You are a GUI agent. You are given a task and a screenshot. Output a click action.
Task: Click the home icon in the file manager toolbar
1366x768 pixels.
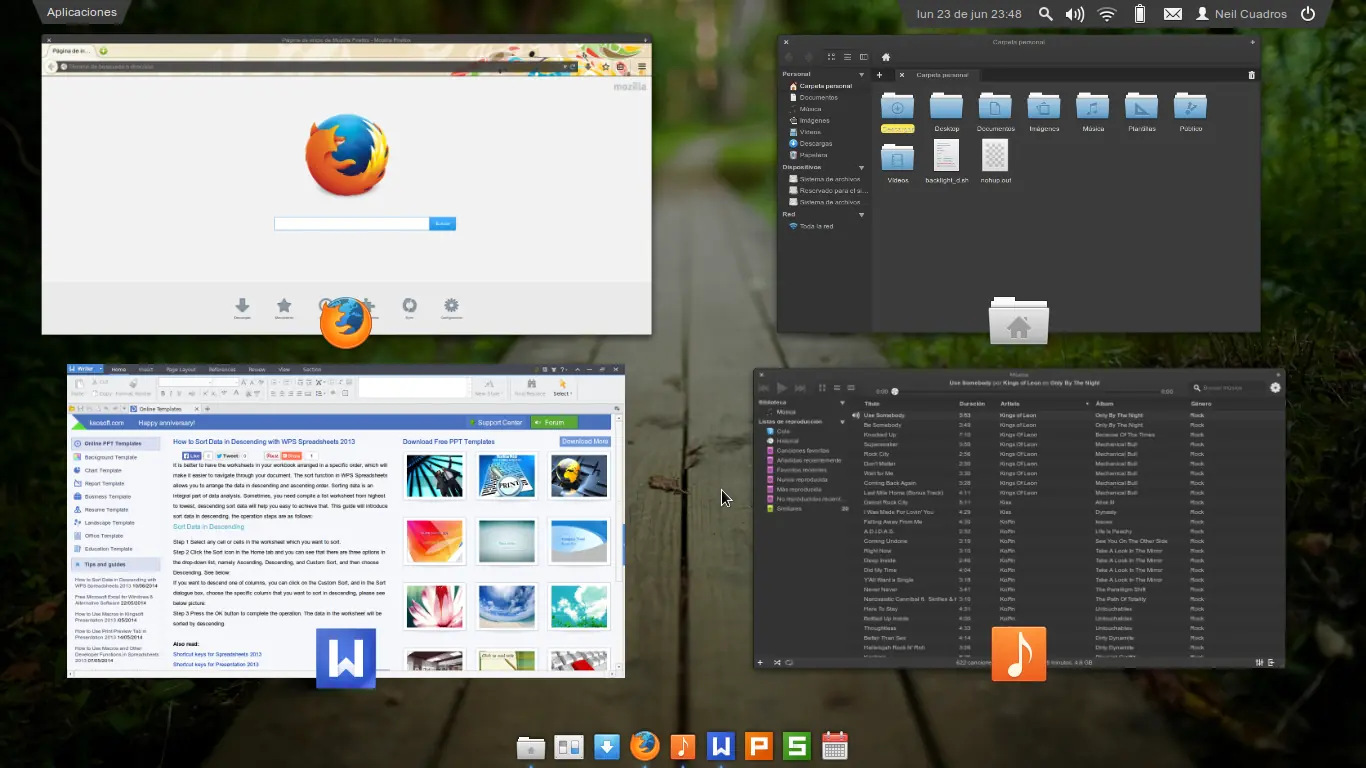[x=886, y=57]
